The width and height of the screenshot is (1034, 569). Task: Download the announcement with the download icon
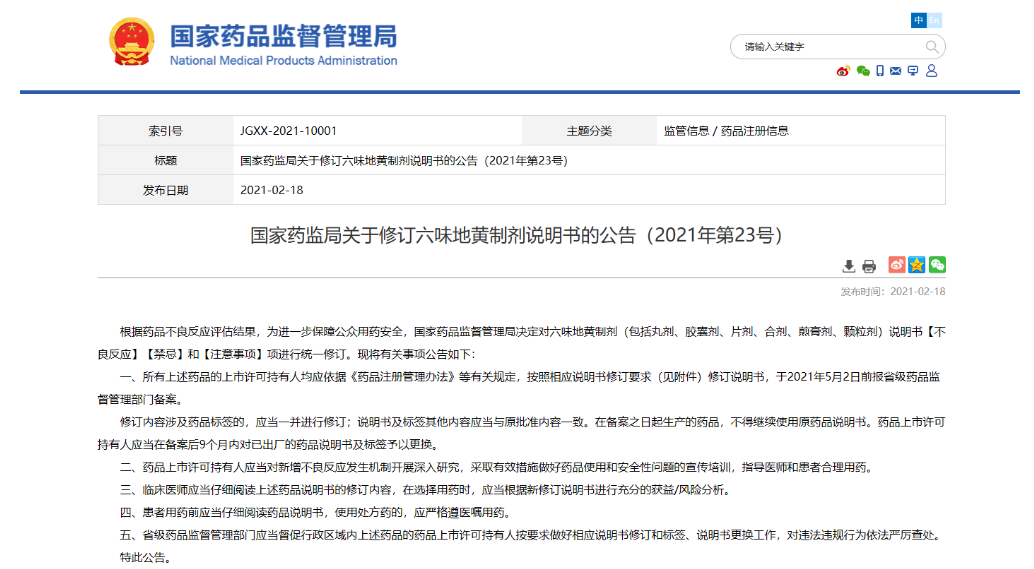point(849,266)
